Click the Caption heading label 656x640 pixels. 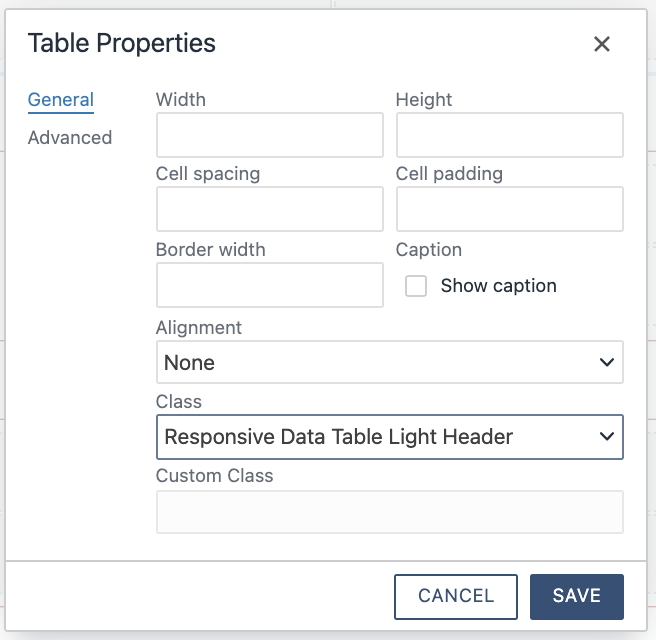pyautogui.click(x=429, y=250)
